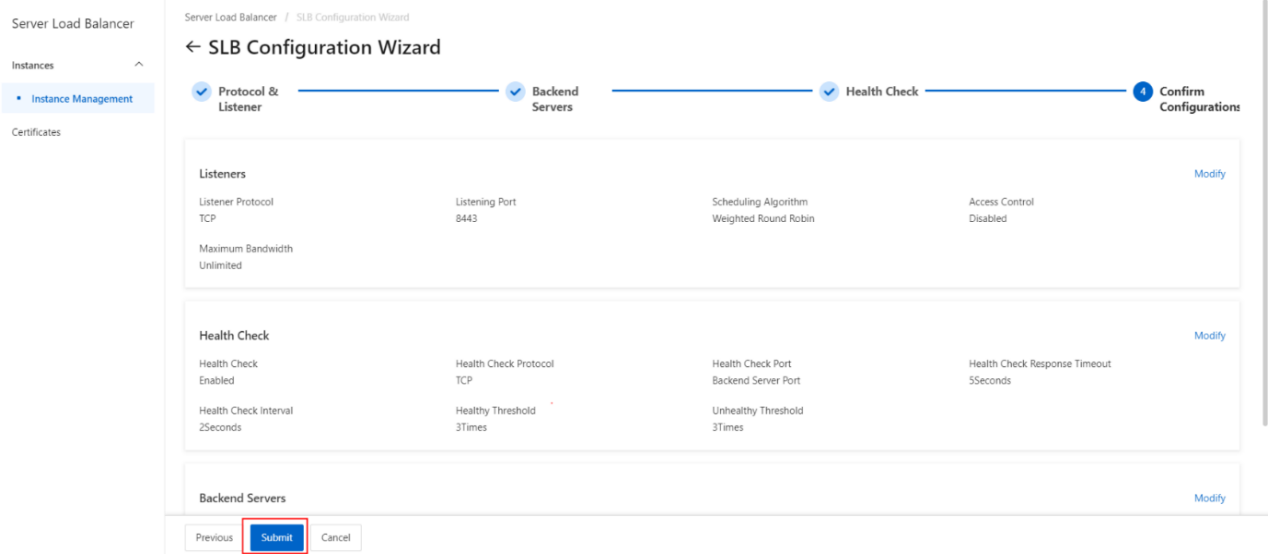Viewport: 1268px width, 554px height.
Task: Modify the Listeners configuration
Action: point(1210,174)
